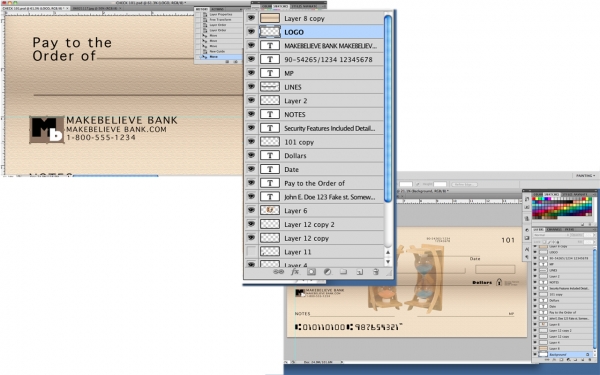Click the square dock icon beside the small Layers panel
Image resolution: width=600 pixels, height=375 pixels.
527,238
